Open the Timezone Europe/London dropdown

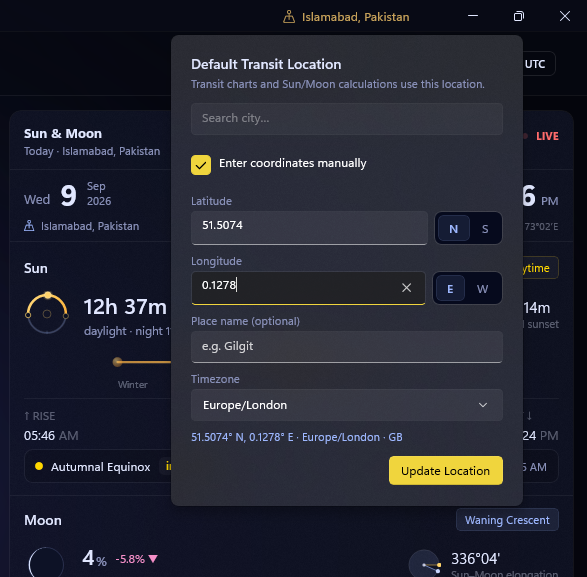[347, 405]
